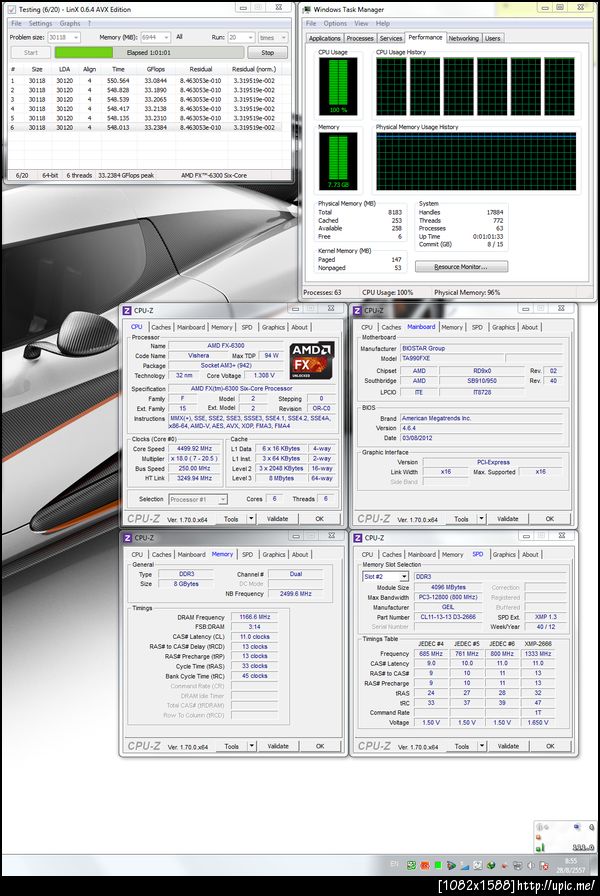The height and width of the screenshot is (896, 600).
Task: Open the taskbar clock showing 8:55
Action: (x=571, y=865)
